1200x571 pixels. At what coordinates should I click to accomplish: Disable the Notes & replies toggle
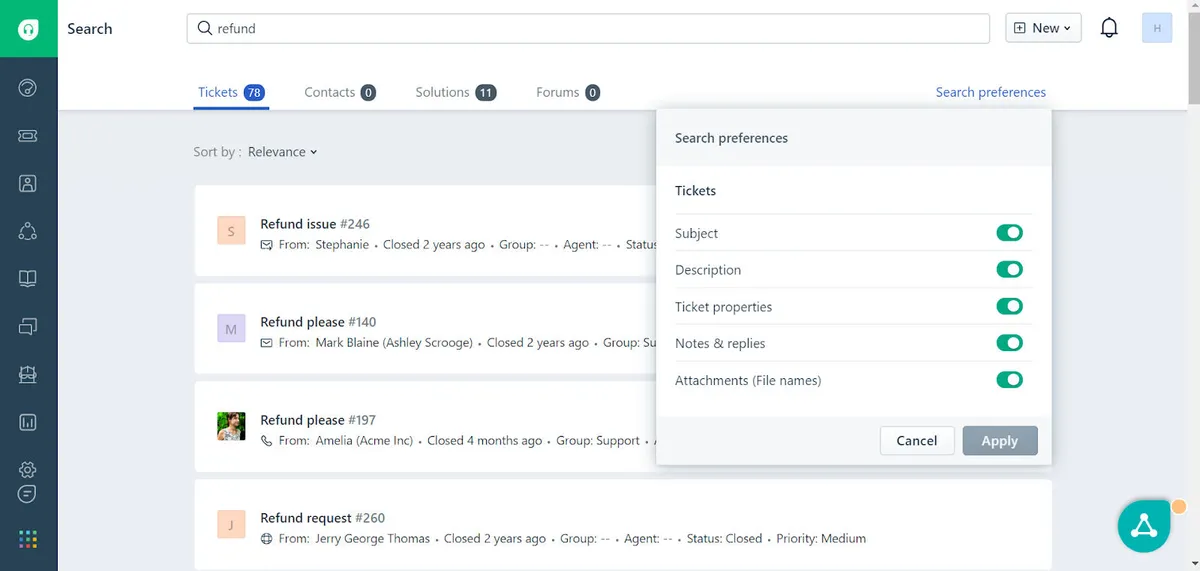tap(1009, 343)
